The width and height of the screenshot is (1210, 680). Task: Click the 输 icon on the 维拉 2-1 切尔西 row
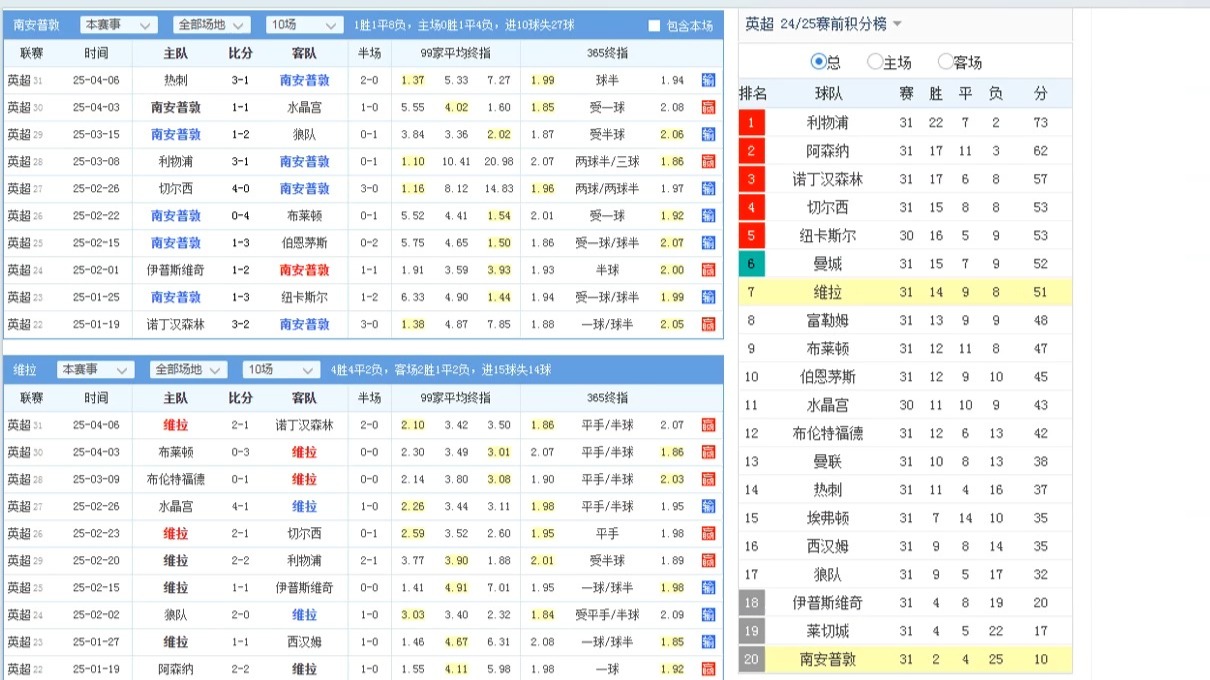pyautogui.click(x=708, y=534)
